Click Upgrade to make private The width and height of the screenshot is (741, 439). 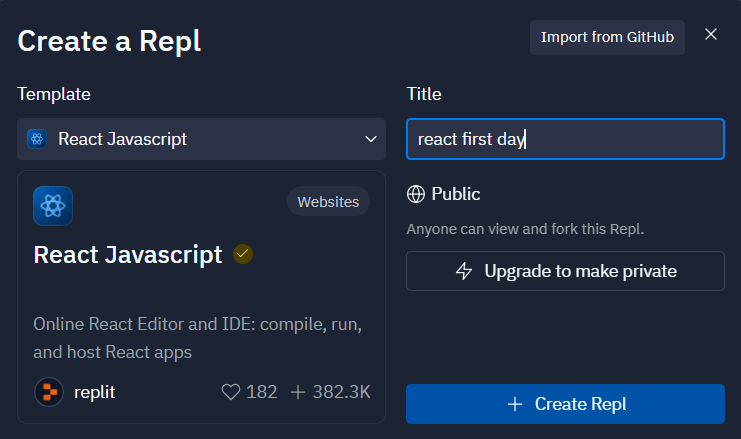[565, 271]
